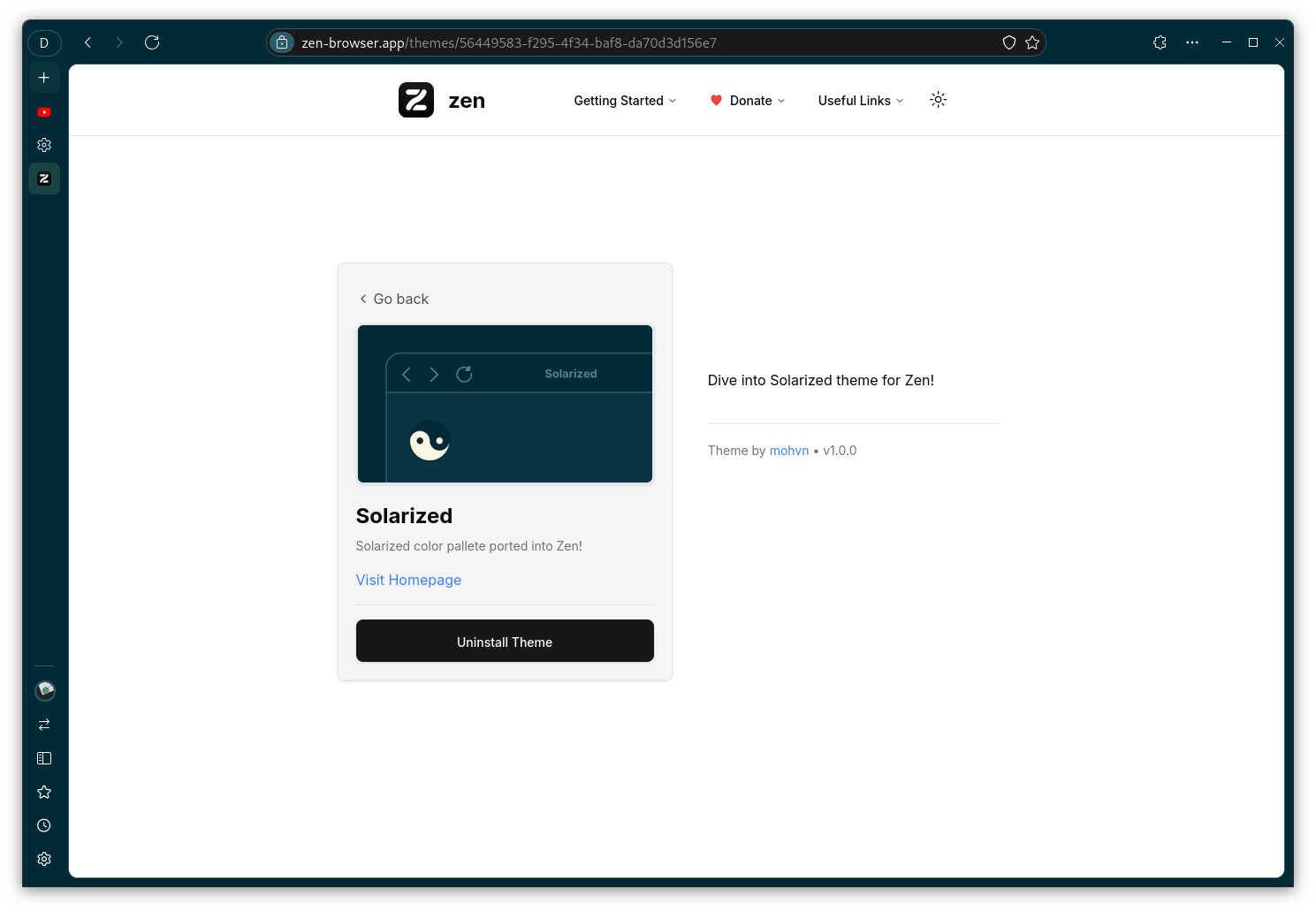The image size is (1316, 912).
Task: Open a new tab with the plus icon
Action: pyautogui.click(x=44, y=77)
